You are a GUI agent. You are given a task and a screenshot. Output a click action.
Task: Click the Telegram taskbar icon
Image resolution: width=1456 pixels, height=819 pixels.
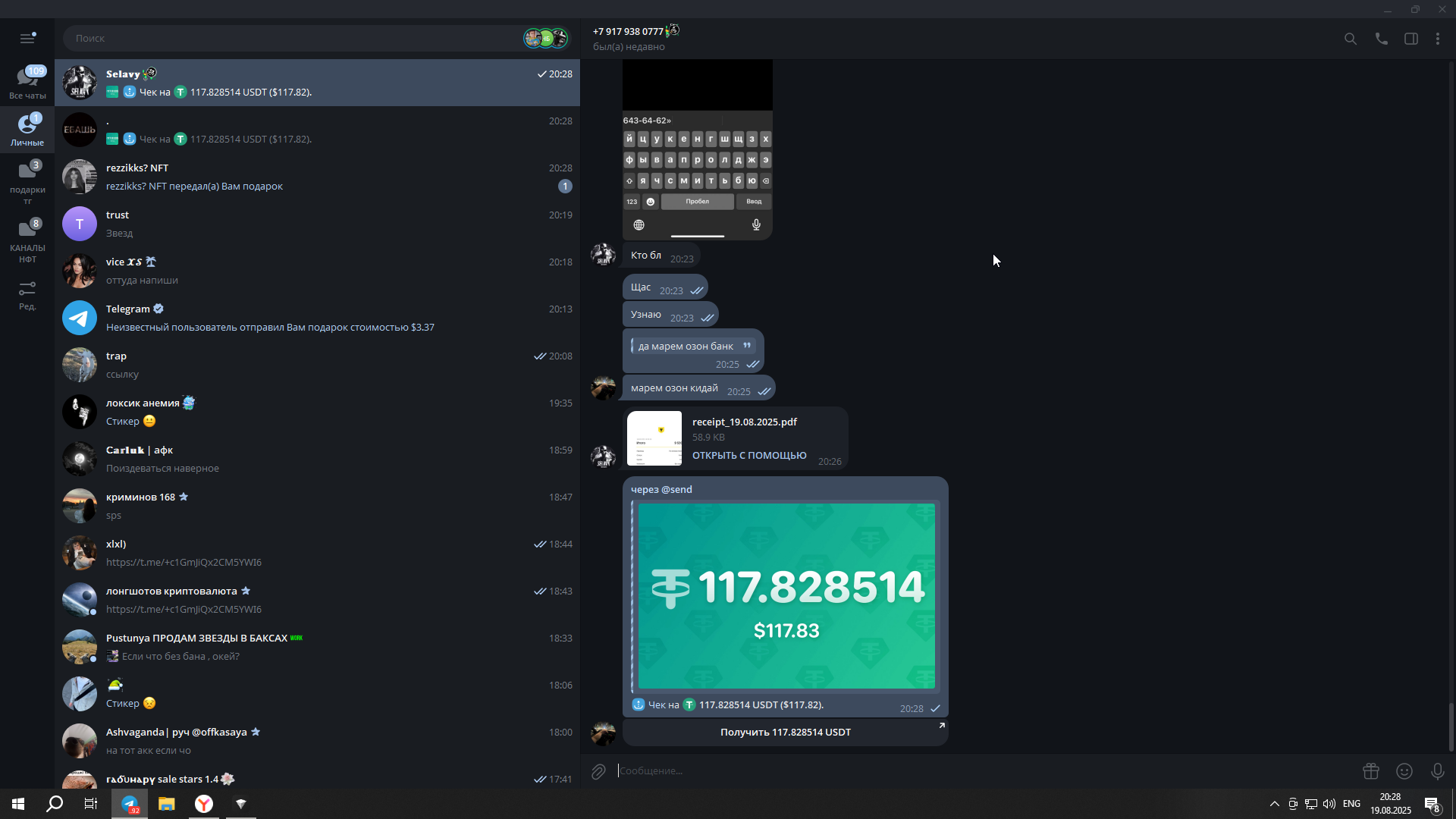point(130,804)
